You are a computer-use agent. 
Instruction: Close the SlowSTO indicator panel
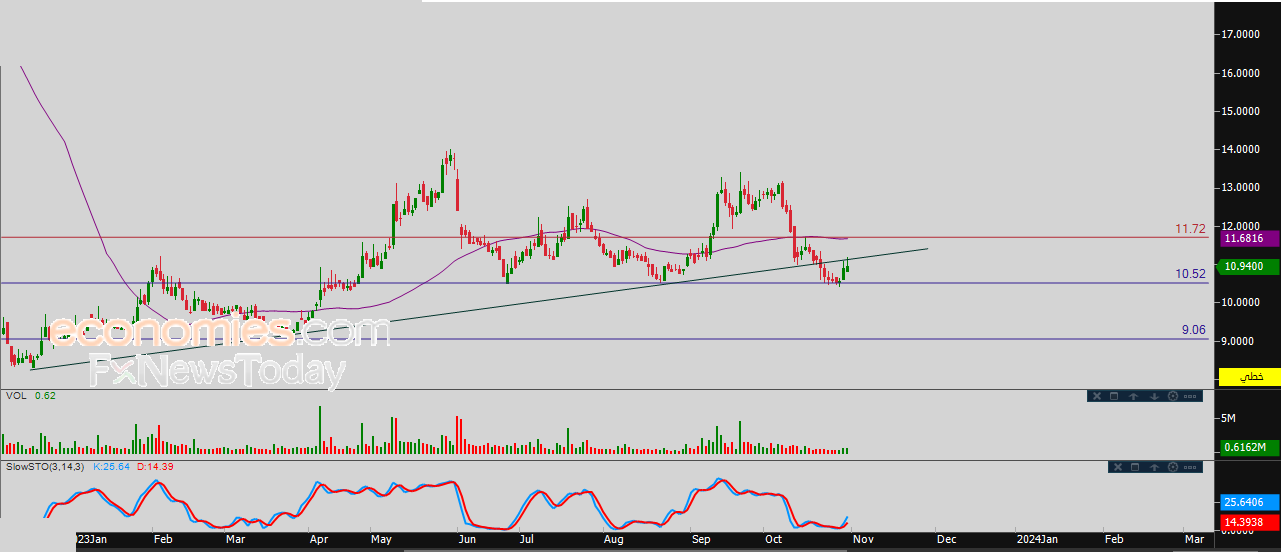1116,467
